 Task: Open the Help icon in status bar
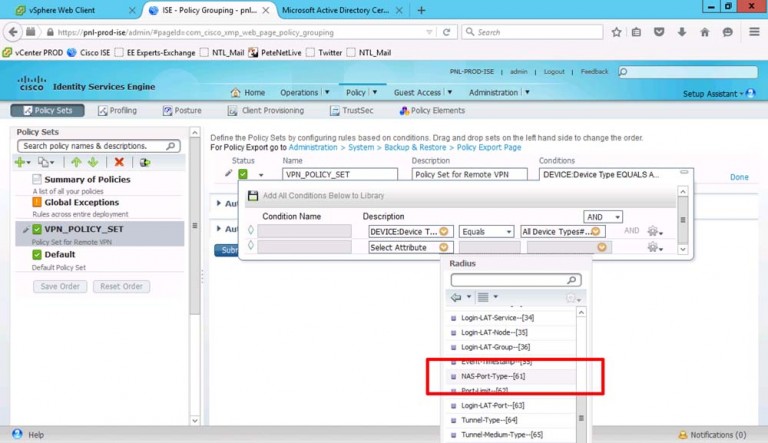pos(18,434)
